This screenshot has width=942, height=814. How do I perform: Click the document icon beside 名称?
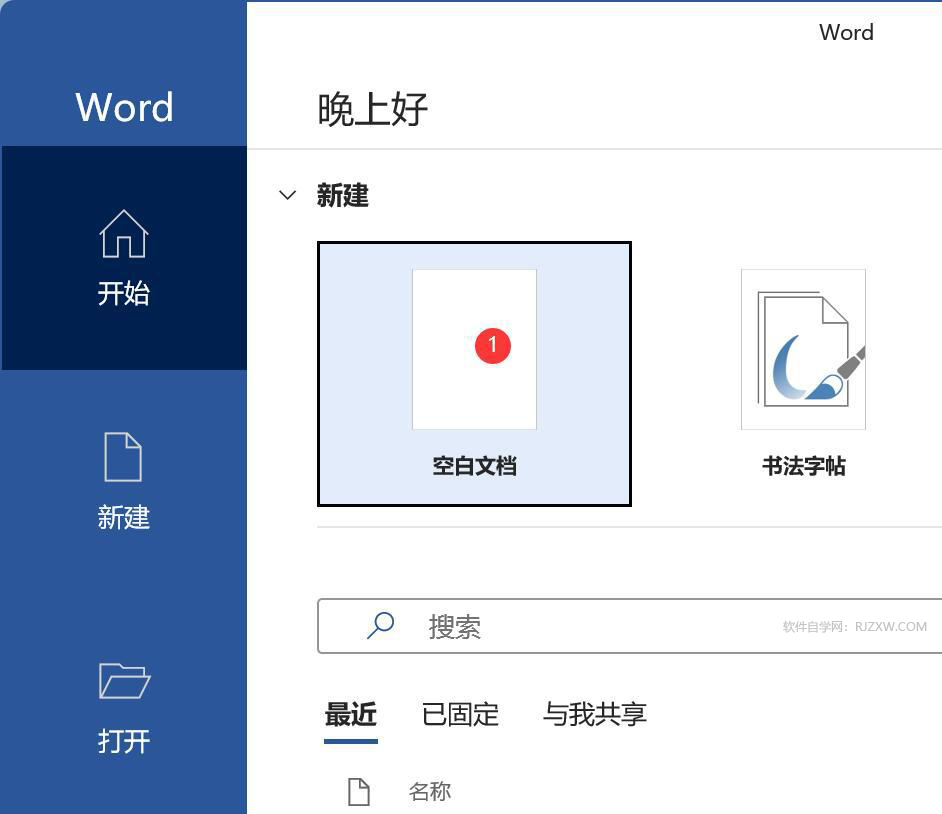click(359, 790)
